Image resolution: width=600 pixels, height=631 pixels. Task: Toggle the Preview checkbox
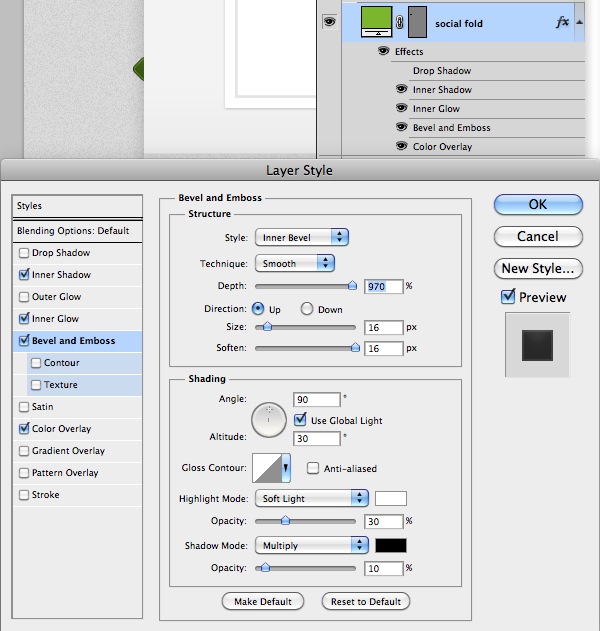tap(508, 297)
